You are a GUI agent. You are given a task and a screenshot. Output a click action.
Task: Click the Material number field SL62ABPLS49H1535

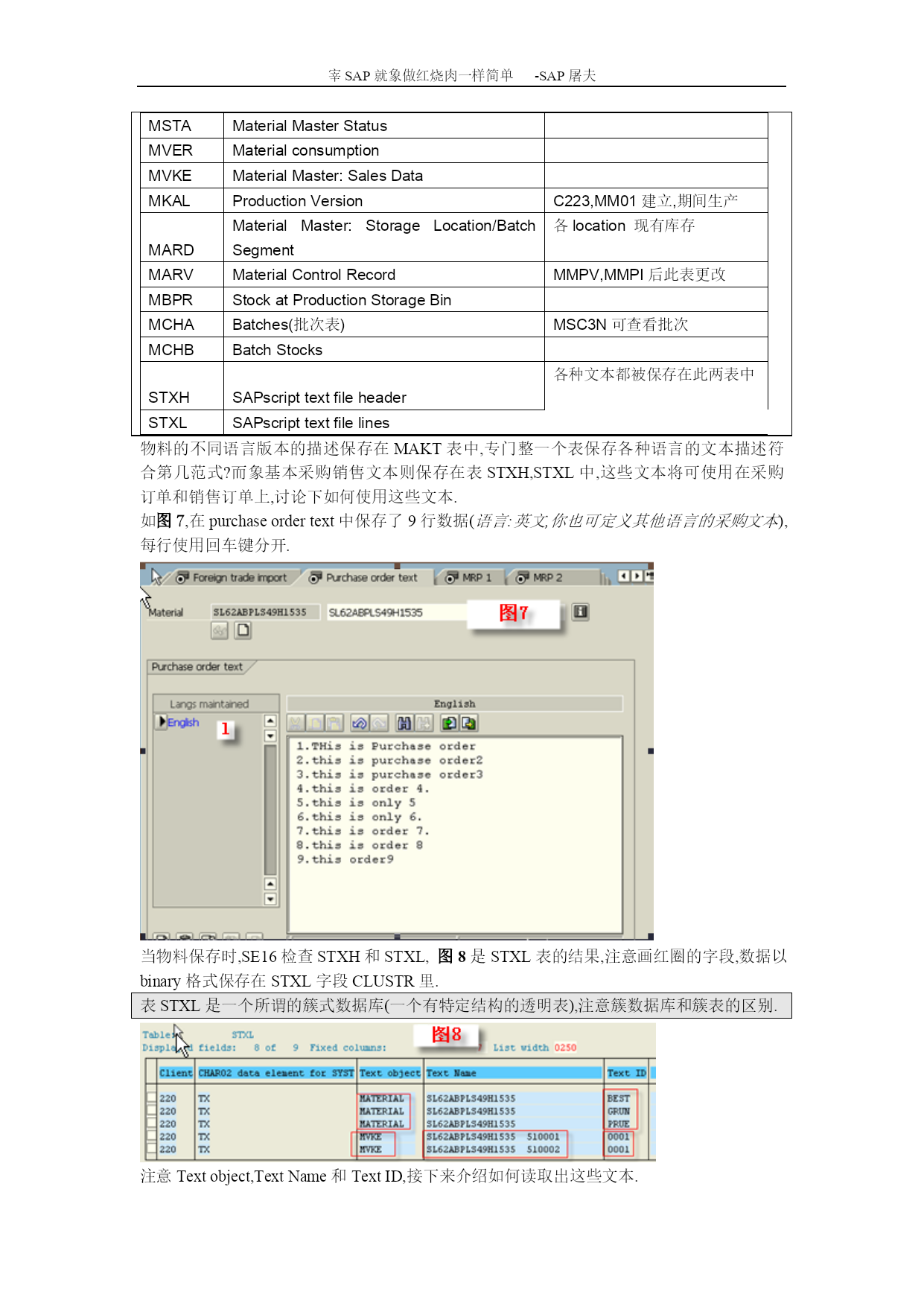265,612
